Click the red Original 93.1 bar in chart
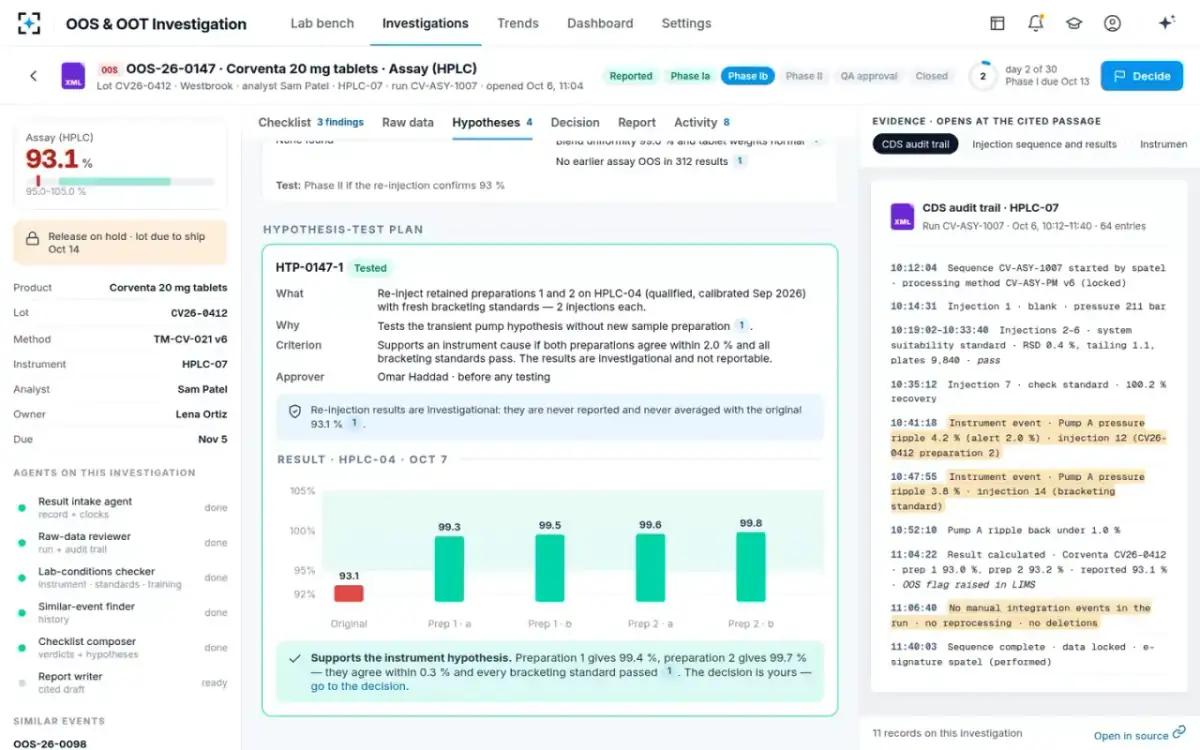 (348, 594)
